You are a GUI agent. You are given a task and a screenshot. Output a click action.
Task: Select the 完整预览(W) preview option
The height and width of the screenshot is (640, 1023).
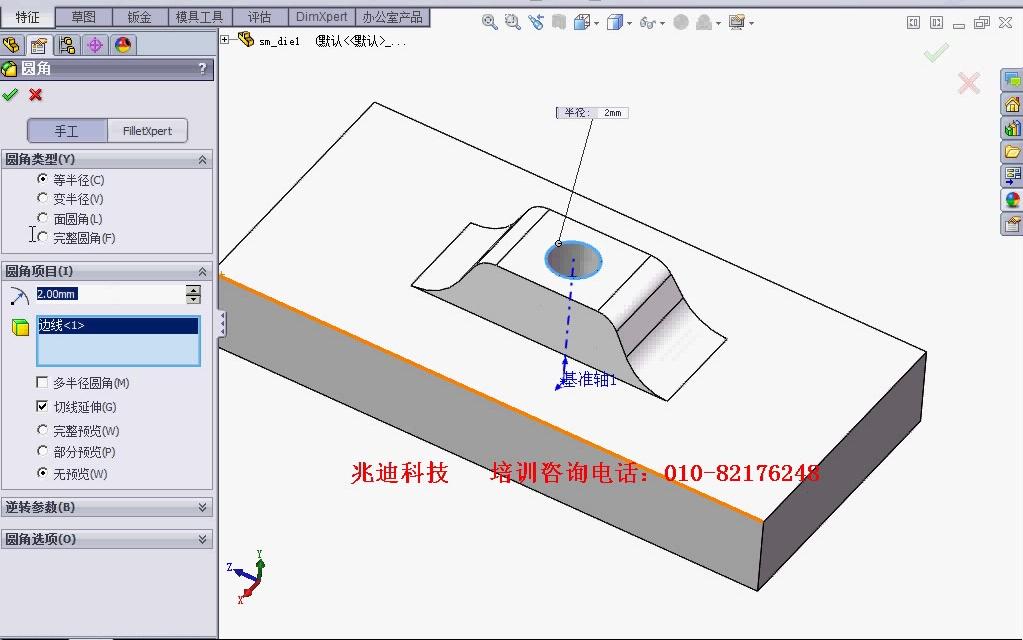point(44,430)
